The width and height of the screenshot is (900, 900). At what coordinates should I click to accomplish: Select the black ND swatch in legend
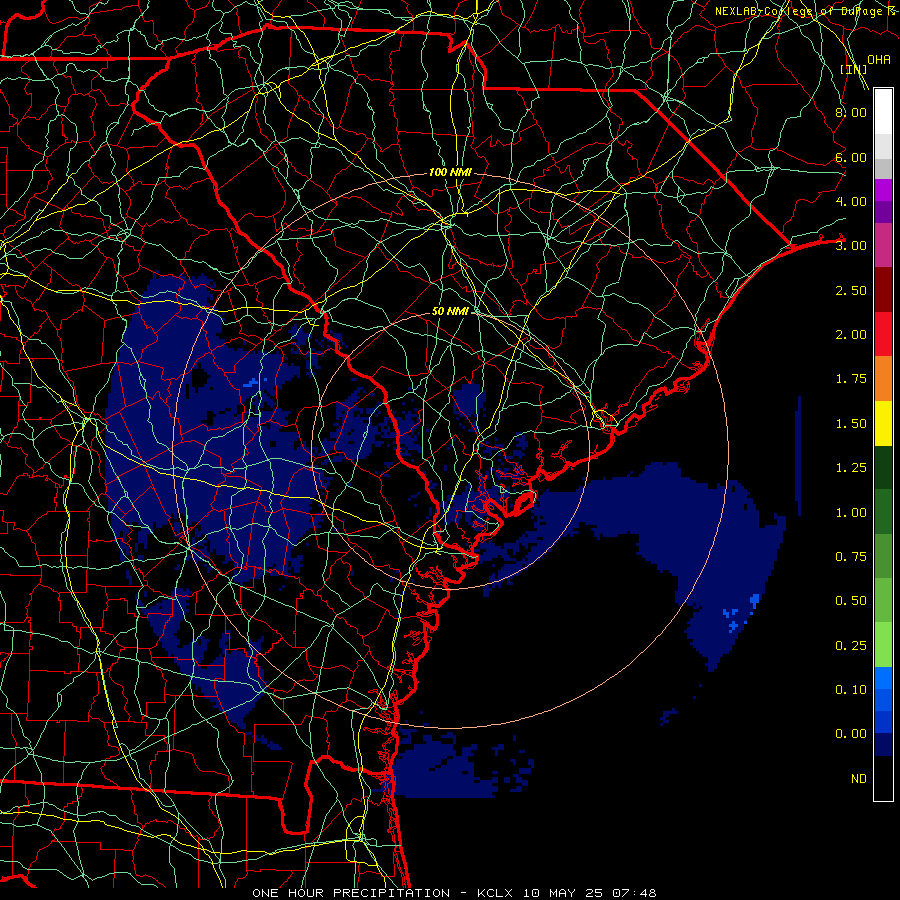(x=883, y=778)
